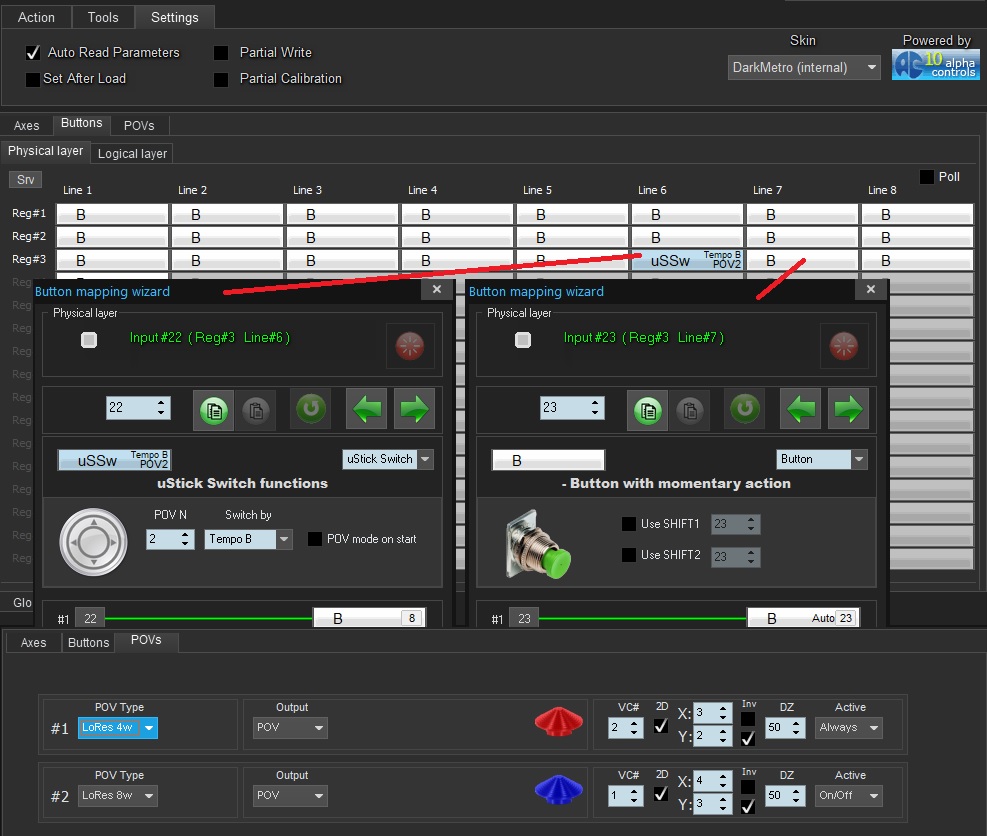Enable the Poll checkbox
The width and height of the screenshot is (987, 836).
927,177
